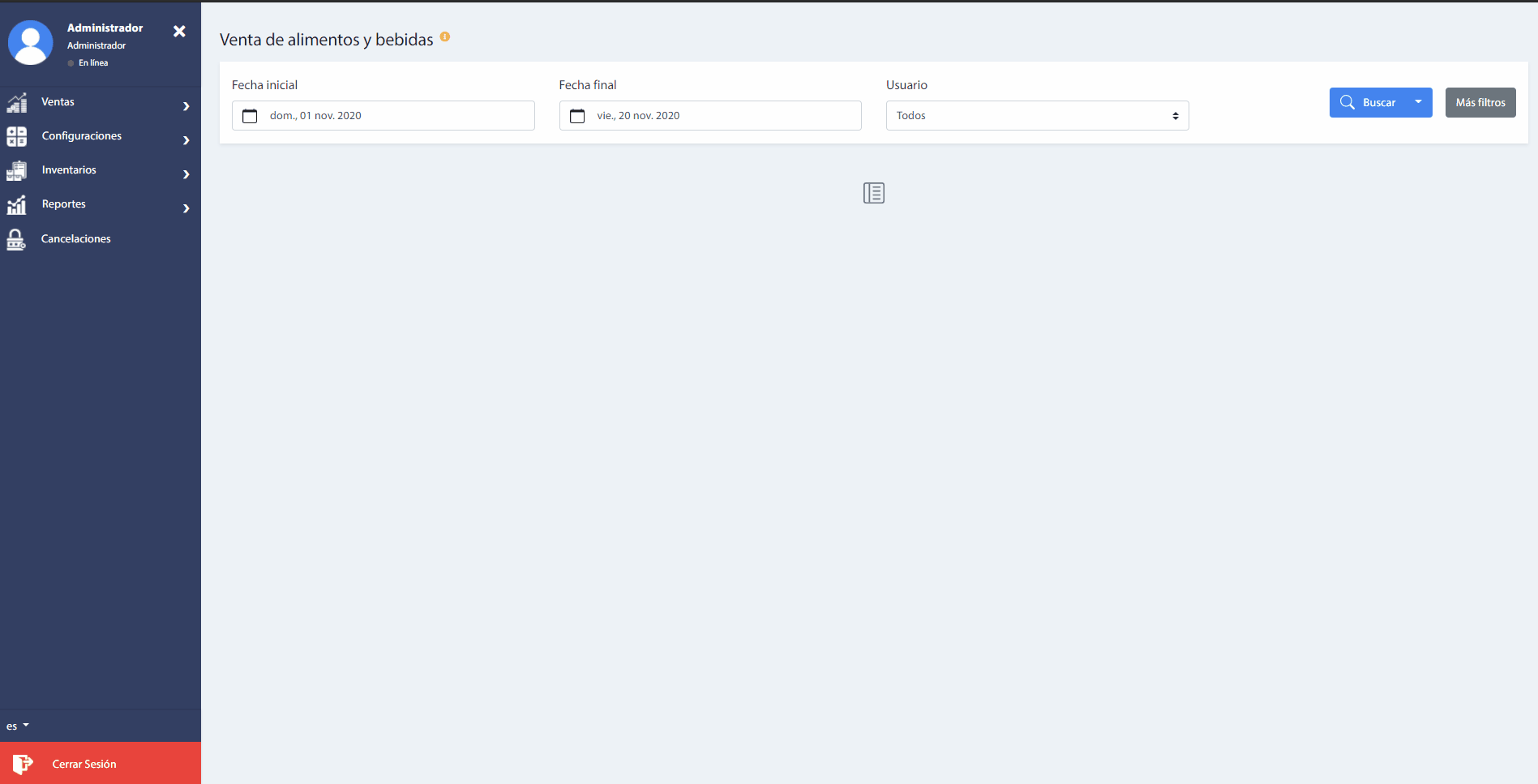Image resolution: width=1538 pixels, height=784 pixels.
Task: Open the Buscar button dropdown arrow
Action: [x=1418, y=102]
